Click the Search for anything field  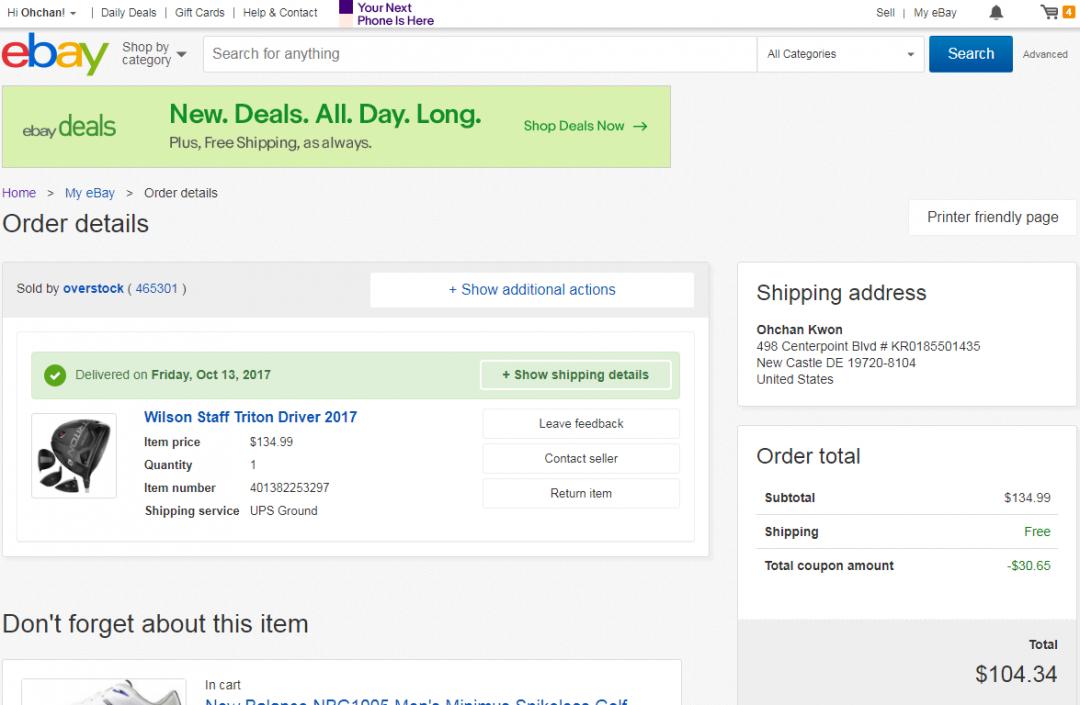pos(480,54)
